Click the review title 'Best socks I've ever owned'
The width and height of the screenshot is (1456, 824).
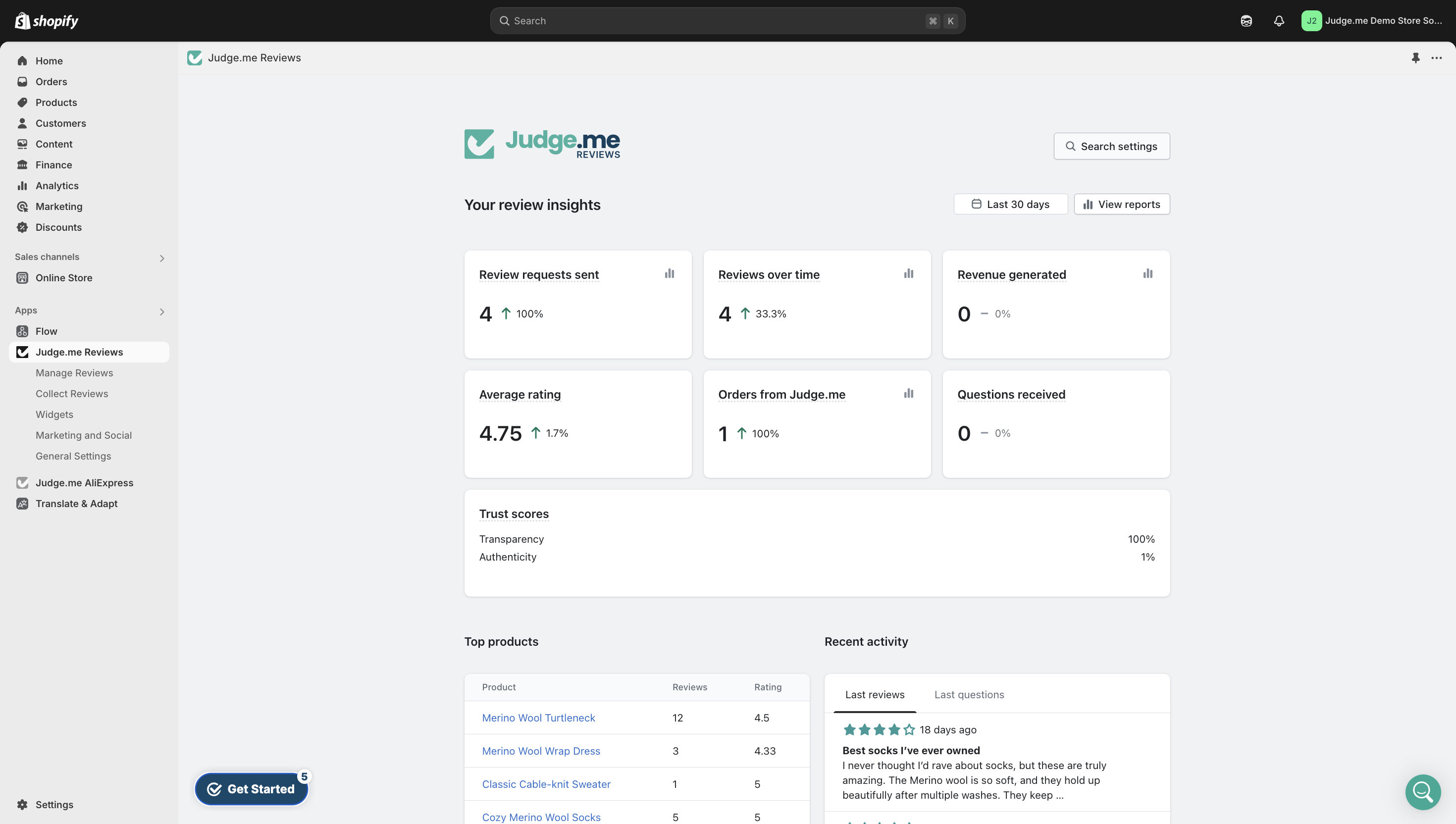point(911,750)
